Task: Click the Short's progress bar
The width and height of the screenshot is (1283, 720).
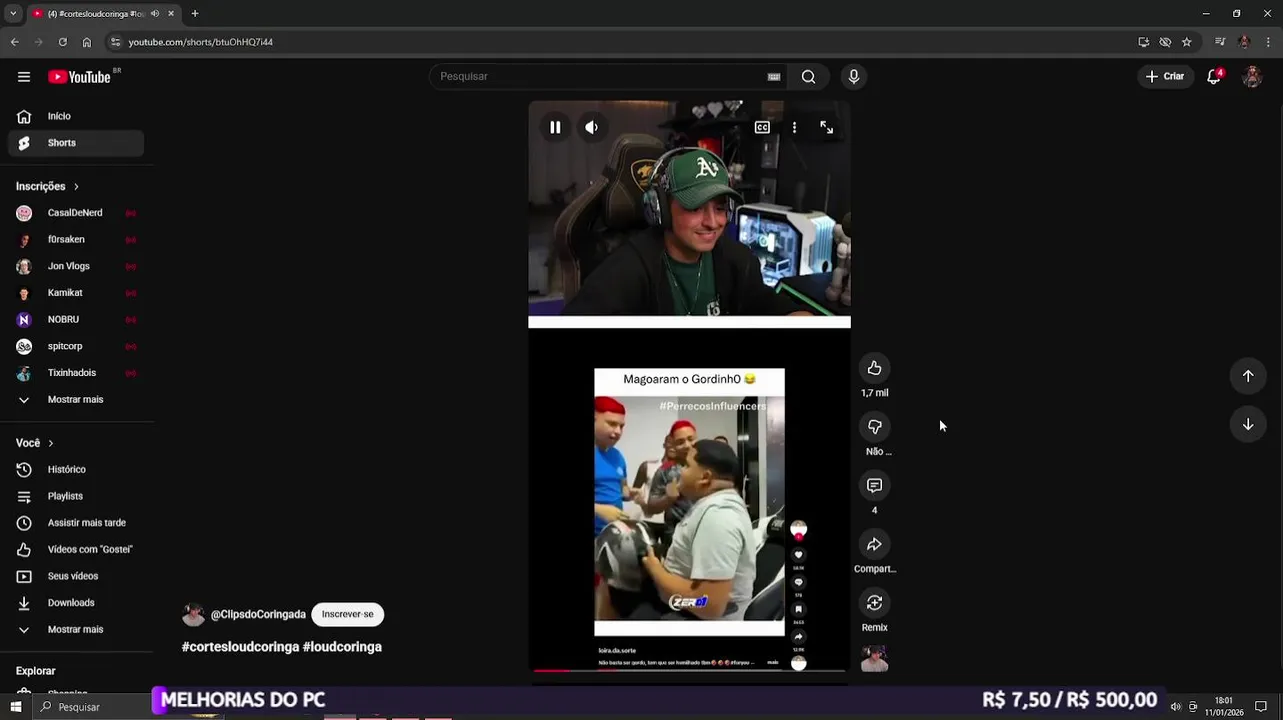Action: pyautogui.click(x=689, y=669)
